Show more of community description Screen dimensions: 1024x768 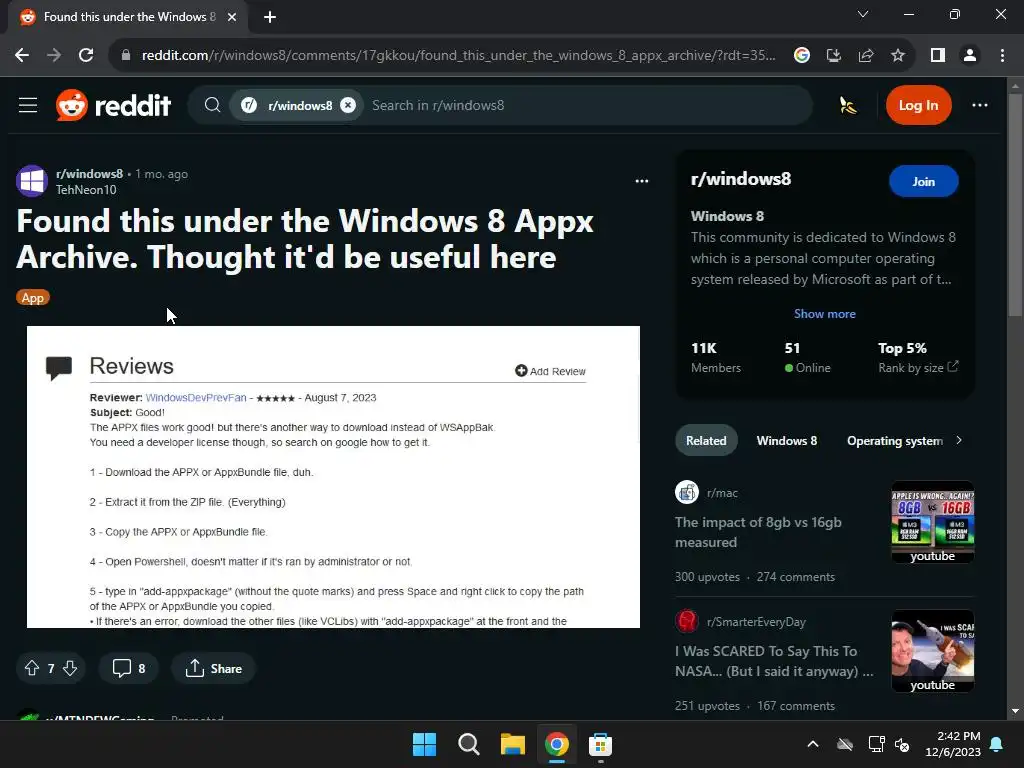(824, 313)
